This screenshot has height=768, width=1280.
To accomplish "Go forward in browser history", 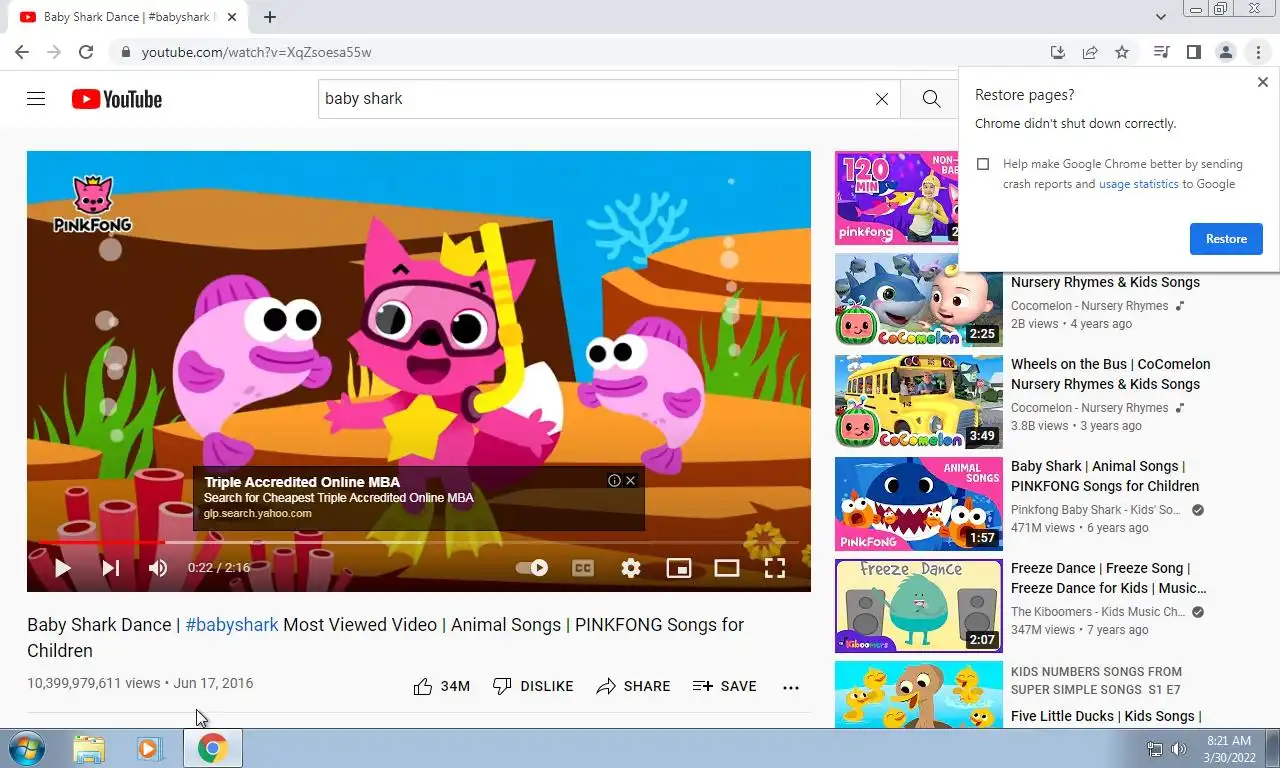I will 54,52.
